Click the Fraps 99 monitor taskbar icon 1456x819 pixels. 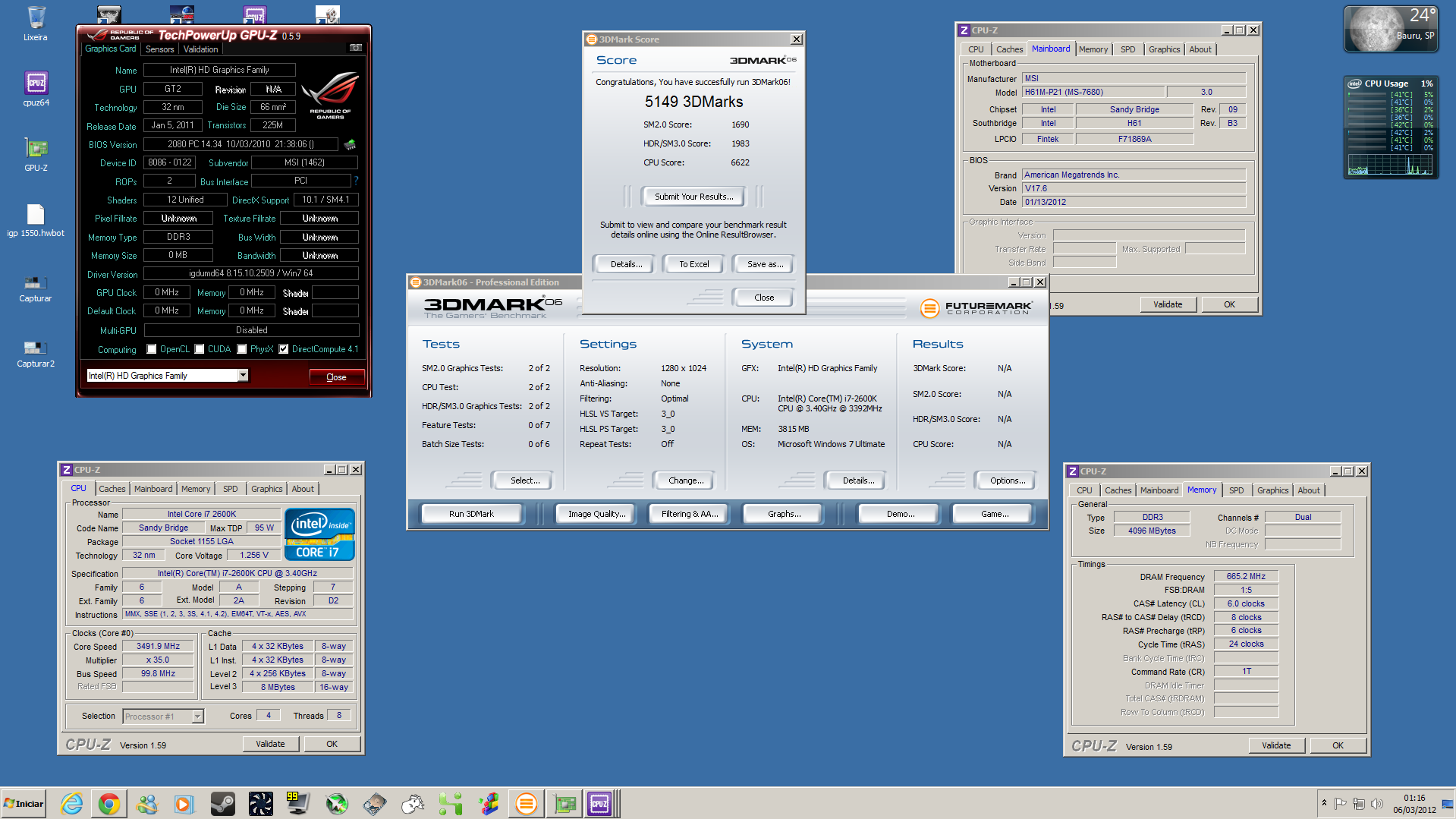tap(298, 804)
